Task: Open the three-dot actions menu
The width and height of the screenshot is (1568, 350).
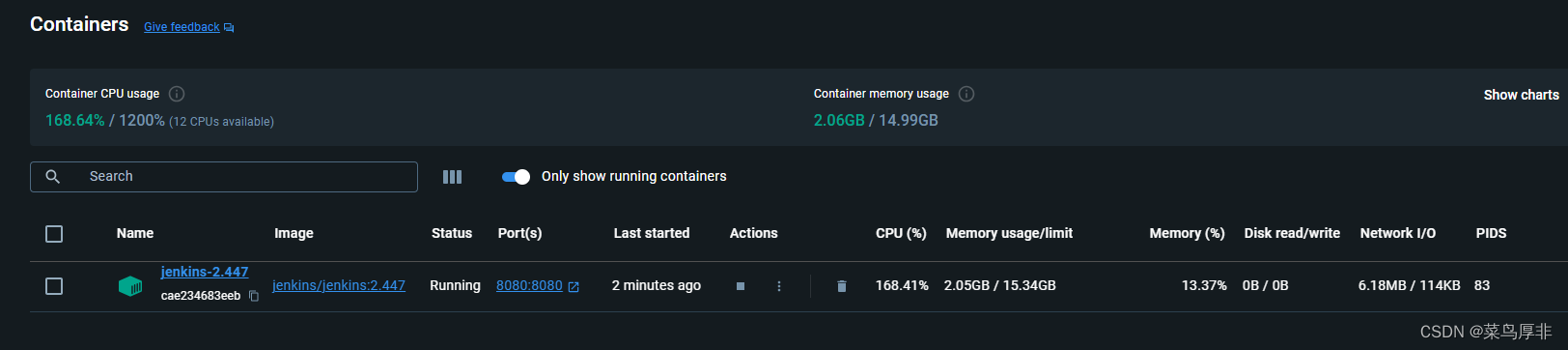Action: click(x=779, y=286)
